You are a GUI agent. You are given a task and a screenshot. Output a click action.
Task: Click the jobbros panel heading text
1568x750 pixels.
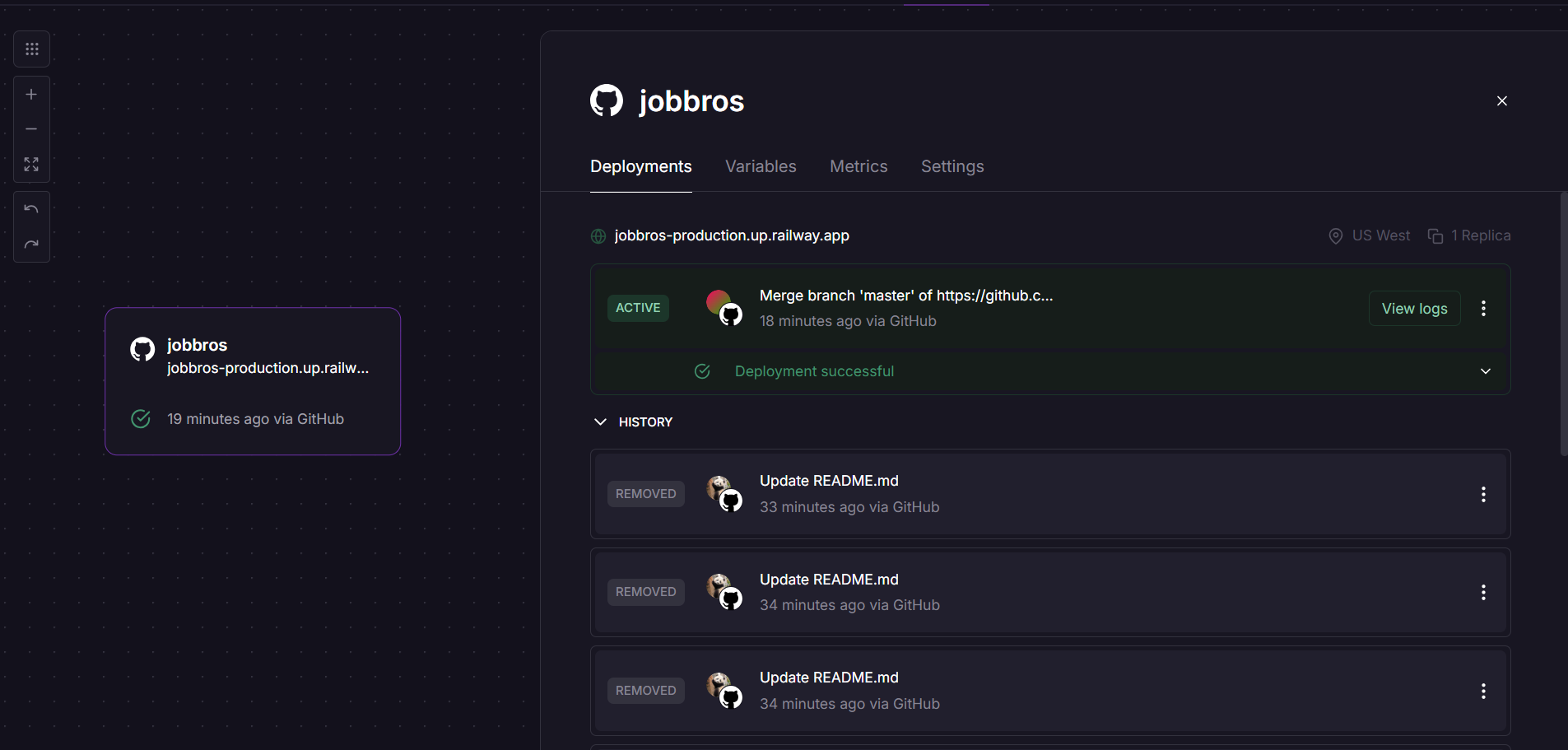691,101
